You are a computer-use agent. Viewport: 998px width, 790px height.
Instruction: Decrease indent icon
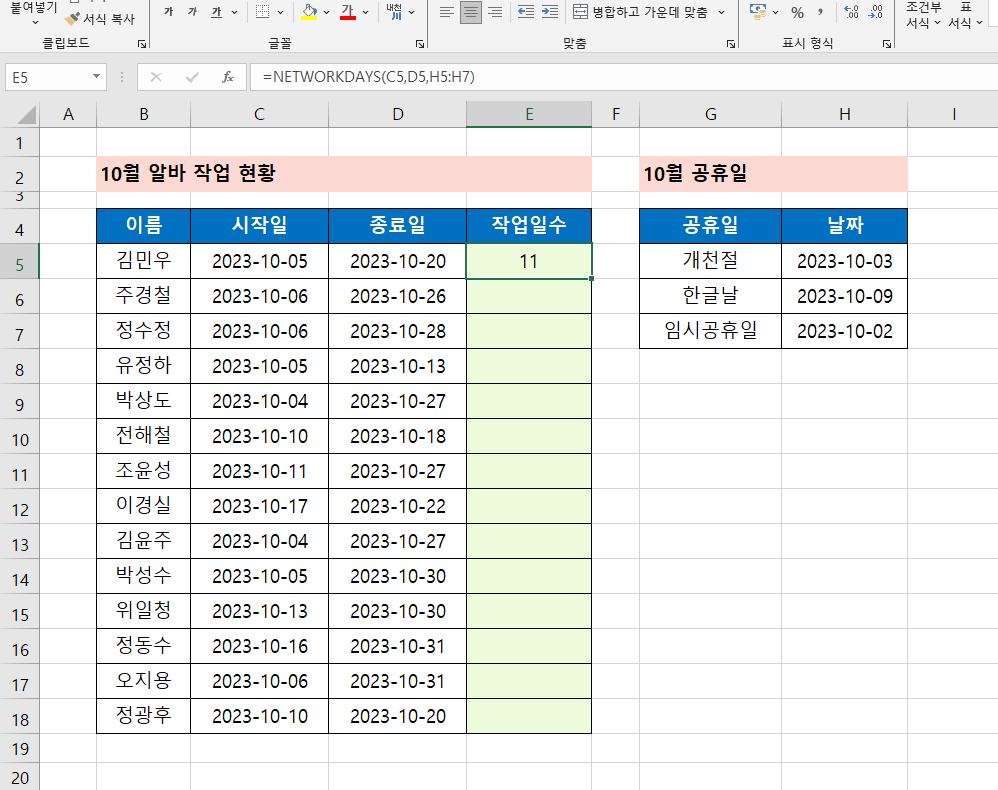pos(526,12)
